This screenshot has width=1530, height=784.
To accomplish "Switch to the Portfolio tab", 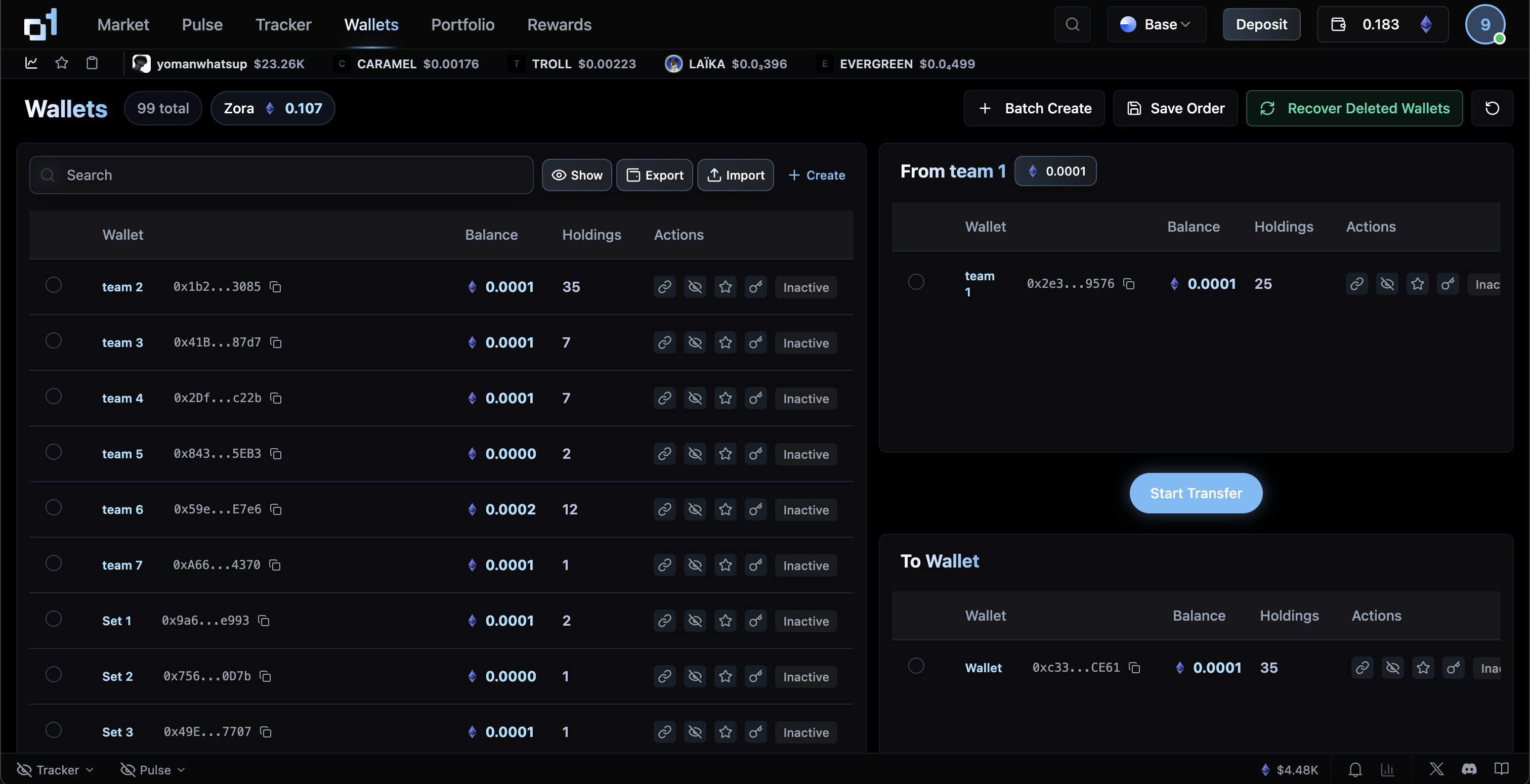I will (x=462, y=24).
